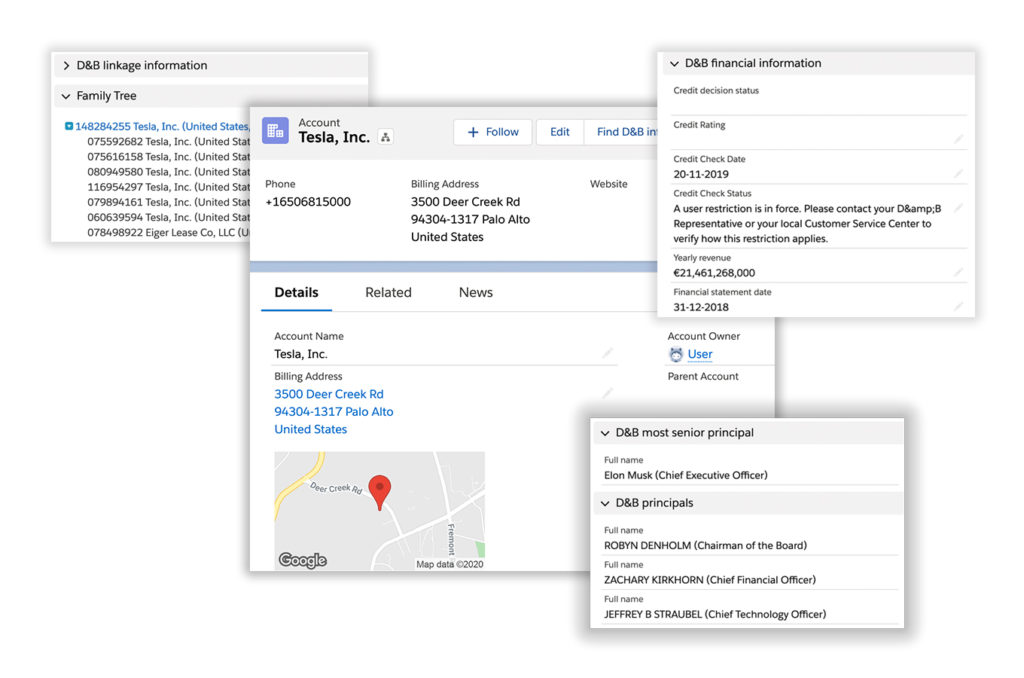The width and height of the screenshot is (1024, 678).
Task: Collapse the Family Tree section
Action: click(66, 96)
